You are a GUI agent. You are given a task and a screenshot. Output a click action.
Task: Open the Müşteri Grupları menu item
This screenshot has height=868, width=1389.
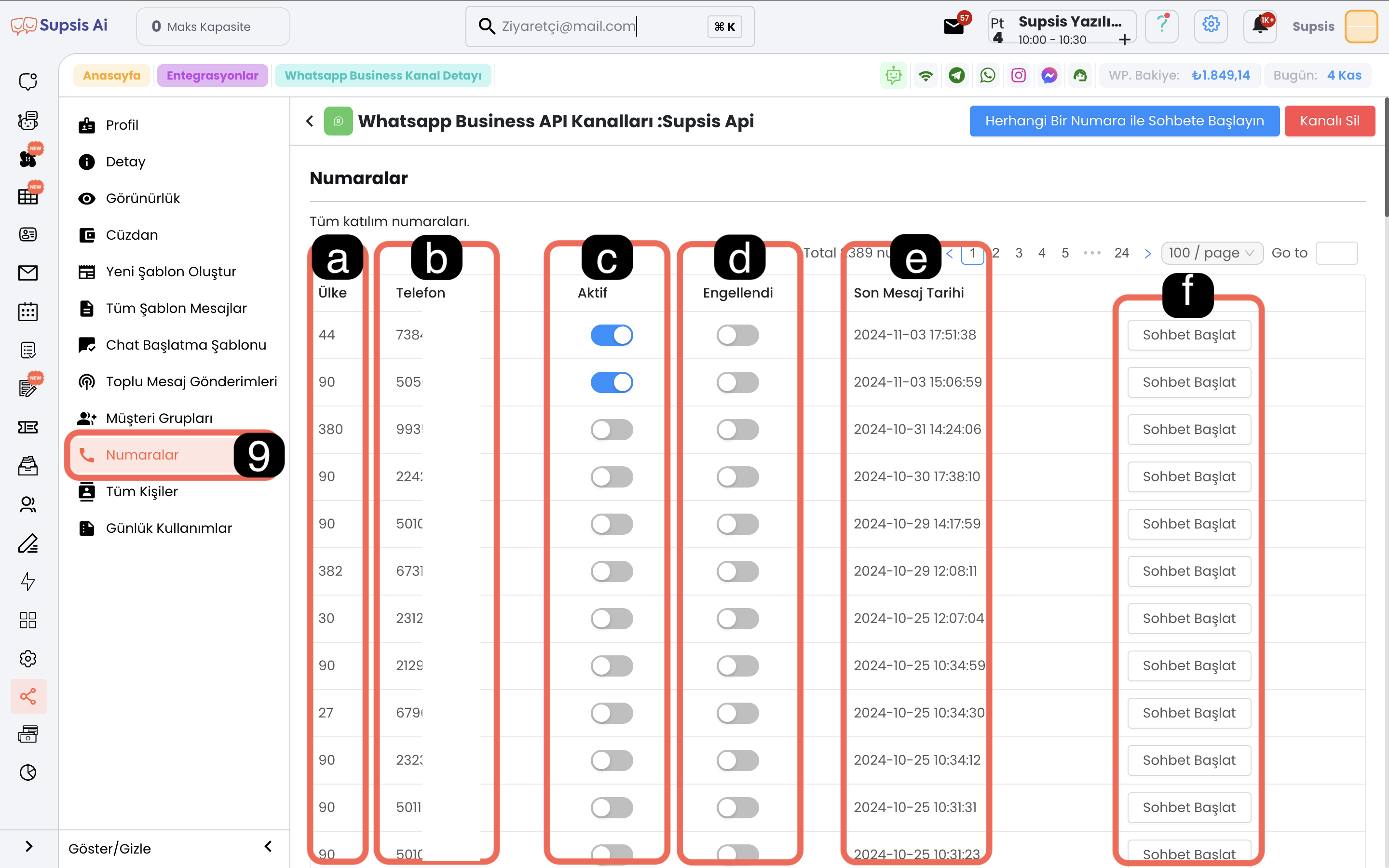click(158, 419)
